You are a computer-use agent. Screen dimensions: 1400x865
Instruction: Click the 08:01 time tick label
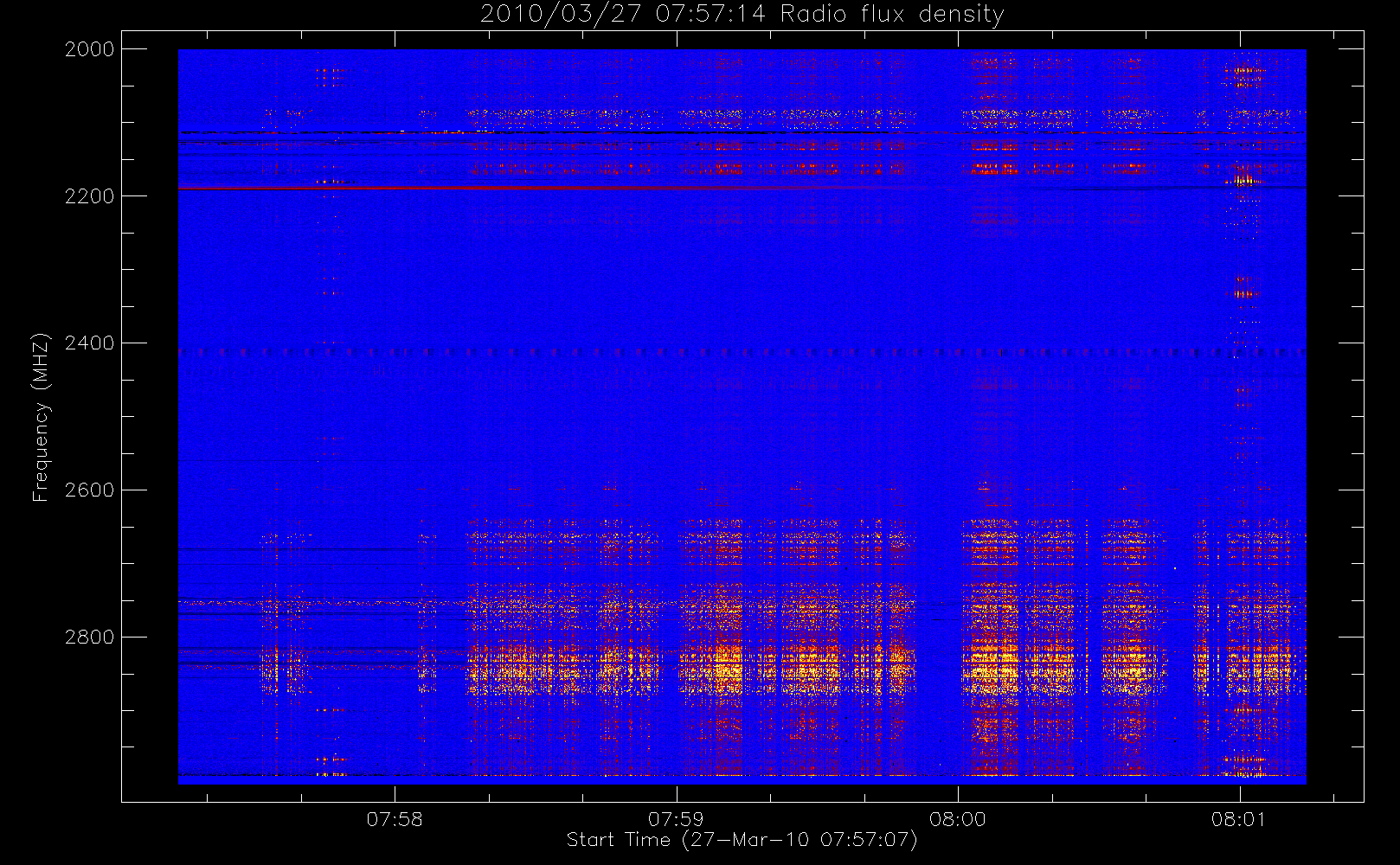(x=1238, y=819)
